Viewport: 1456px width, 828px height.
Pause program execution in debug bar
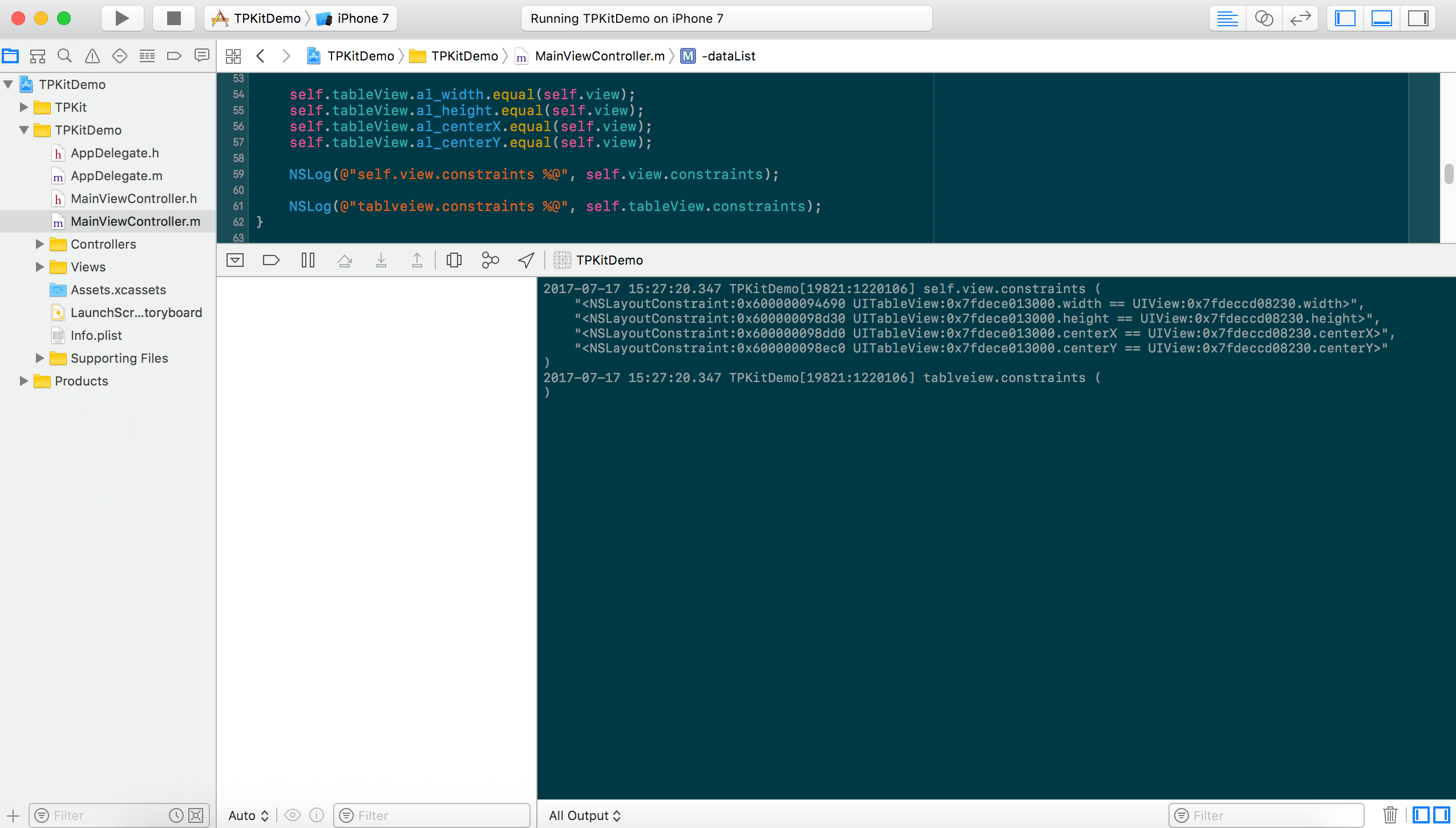pos(308,260)
